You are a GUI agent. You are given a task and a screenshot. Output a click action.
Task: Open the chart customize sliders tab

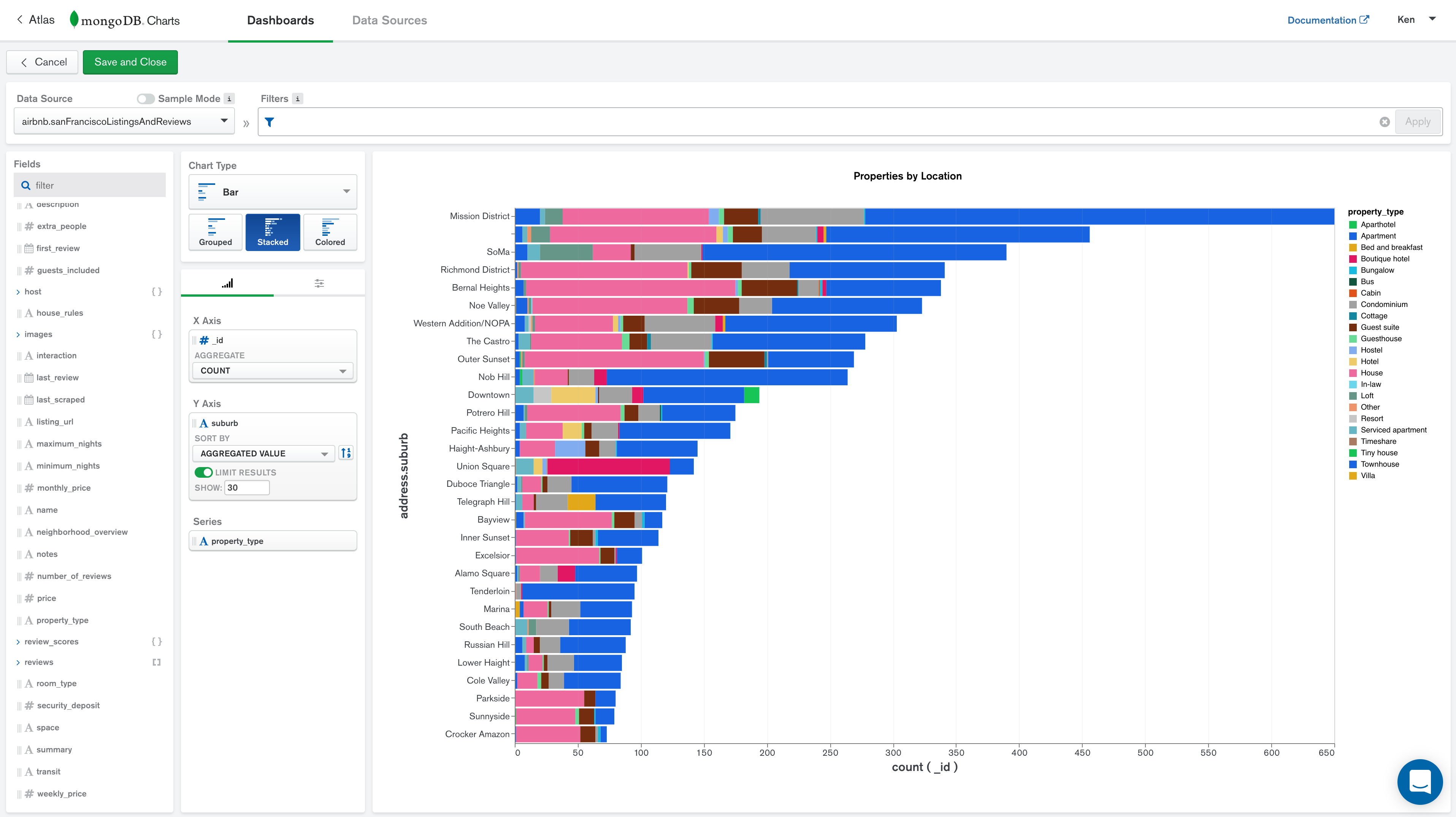pyautogui.click(x=319, y=283)
